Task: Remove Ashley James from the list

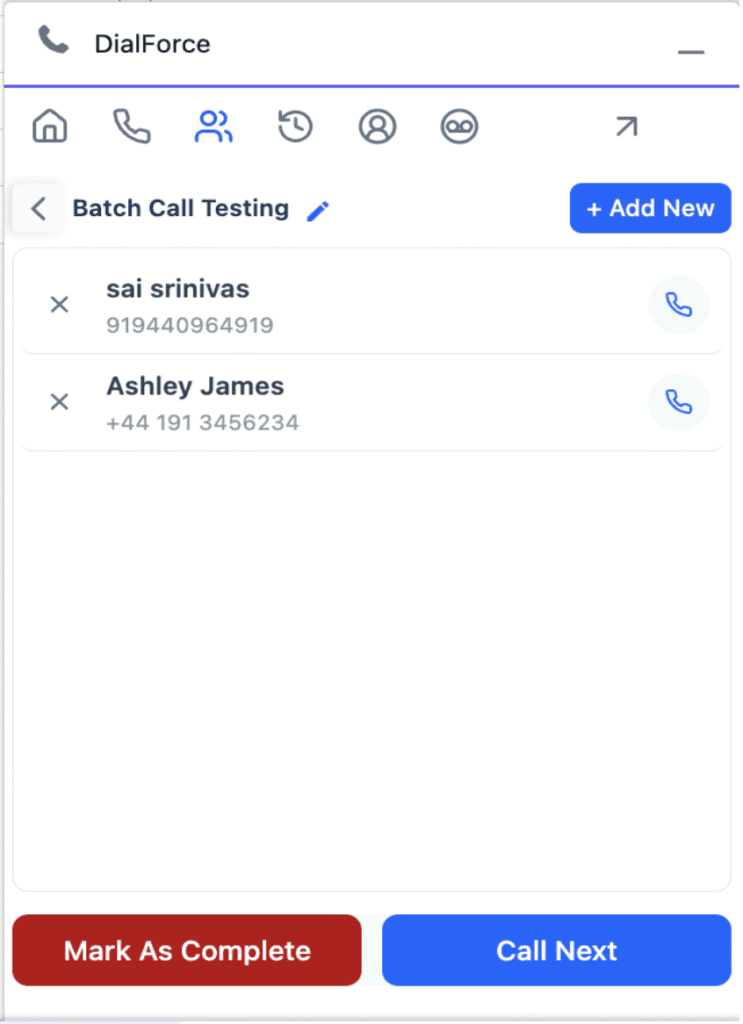Action: [59, 402]
